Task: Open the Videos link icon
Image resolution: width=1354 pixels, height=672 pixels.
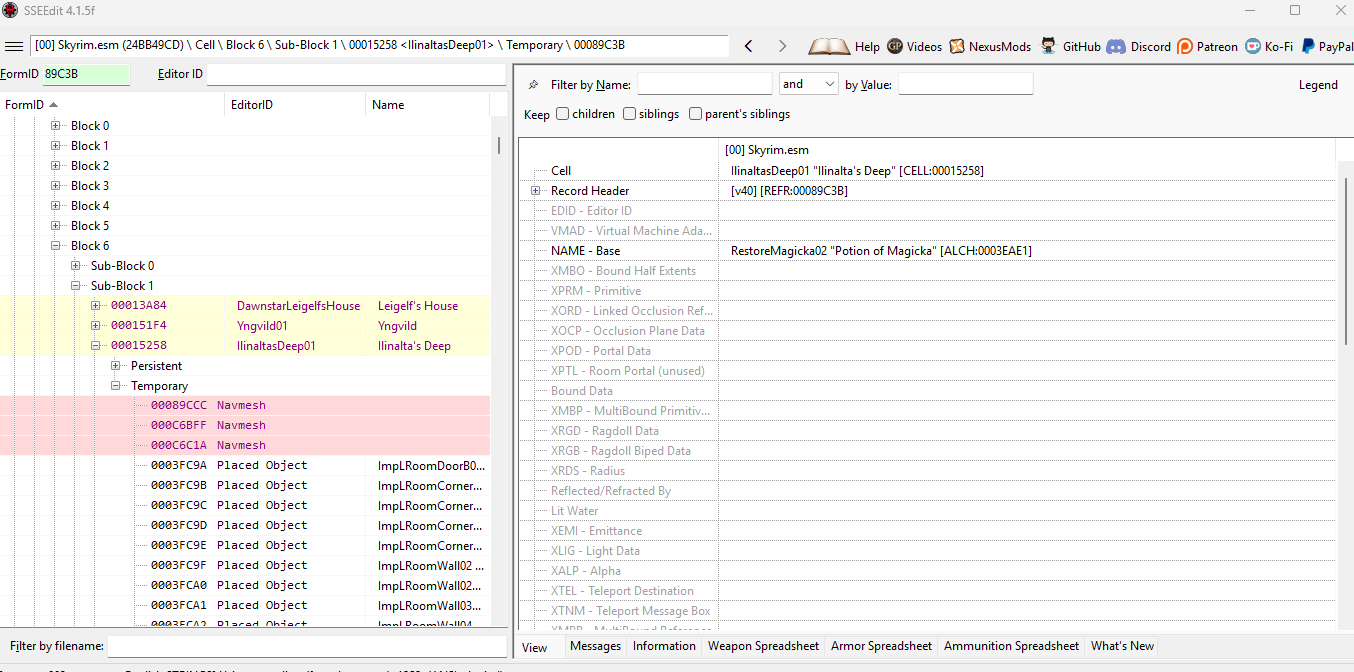Action: [895, 47]
